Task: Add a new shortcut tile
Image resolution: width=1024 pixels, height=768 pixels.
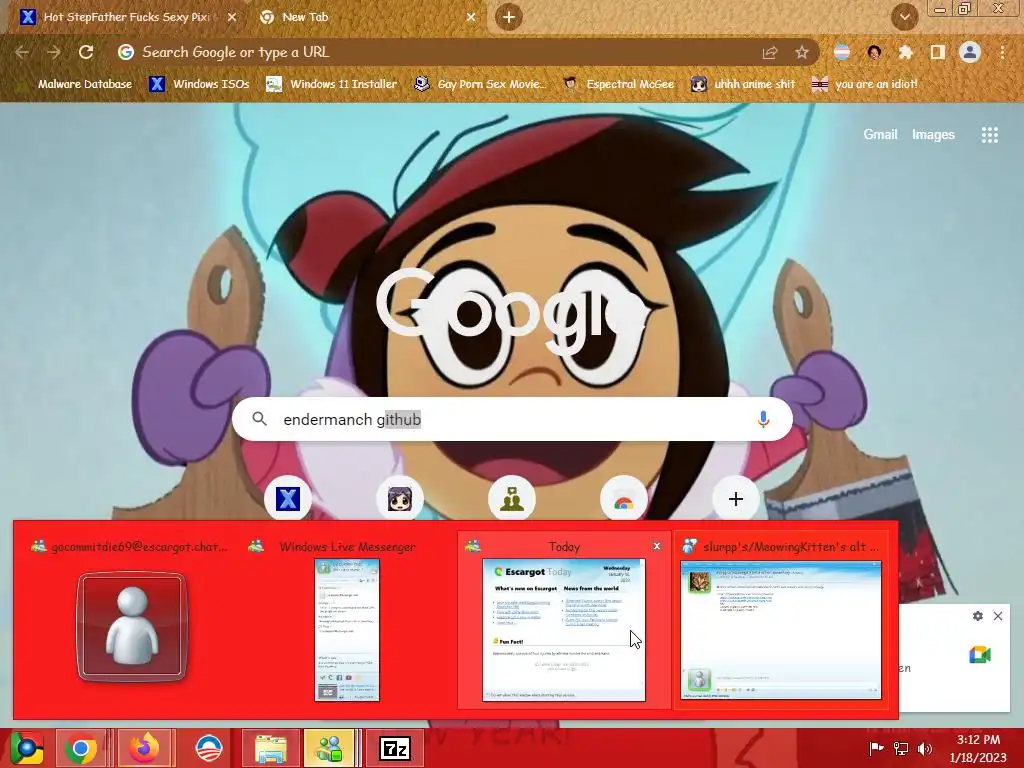Action: (736, 499)
